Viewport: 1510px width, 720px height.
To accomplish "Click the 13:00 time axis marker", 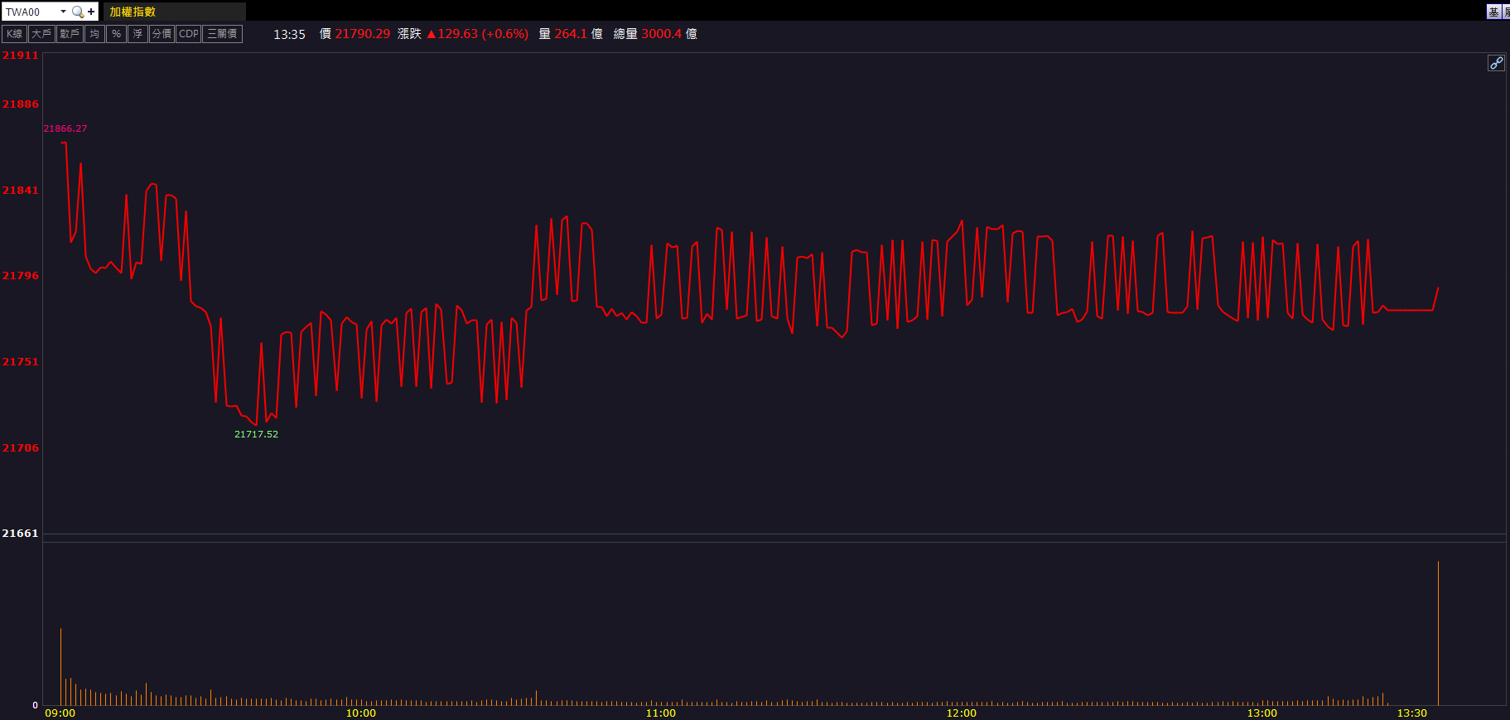I will (x=1262, y=713).
